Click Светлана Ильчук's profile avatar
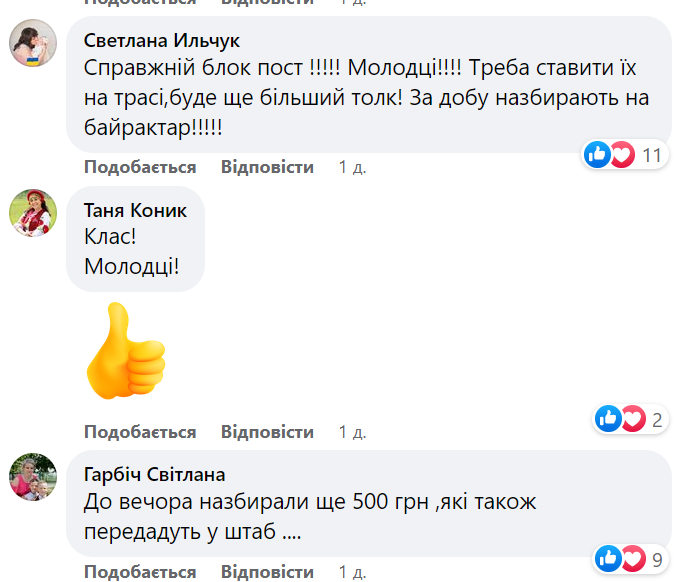 pyautogui.click(x=33, y=43)
